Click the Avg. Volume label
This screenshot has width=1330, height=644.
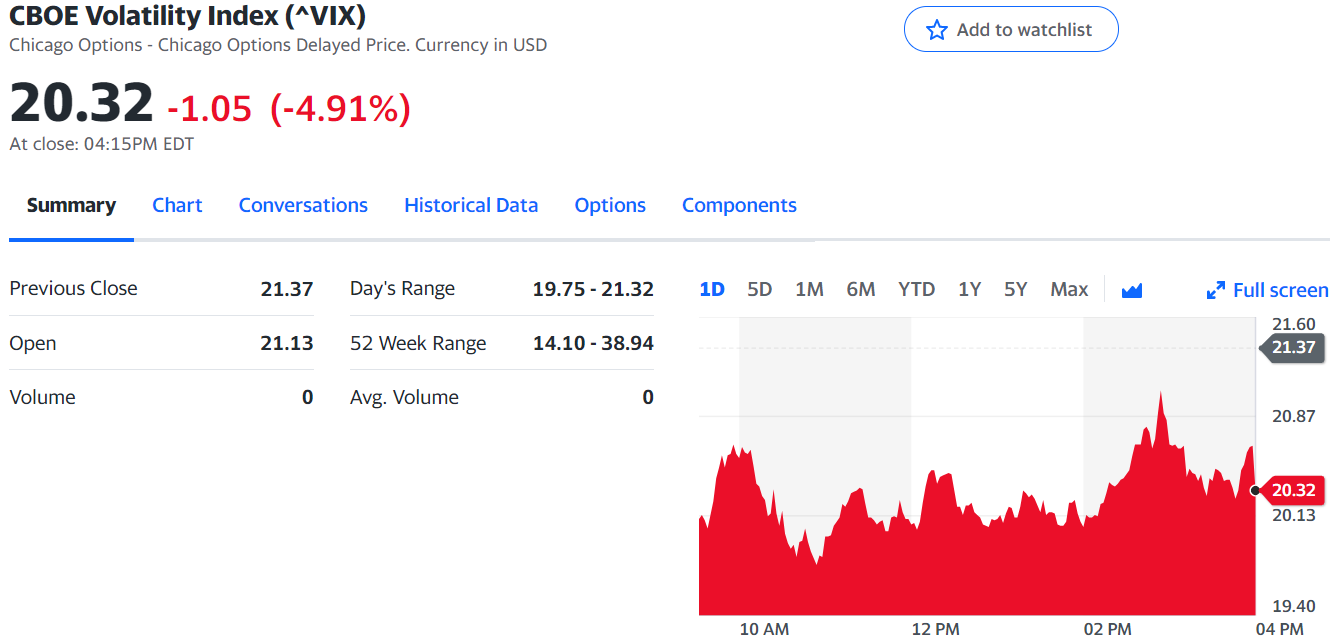[x=404, y=397]
